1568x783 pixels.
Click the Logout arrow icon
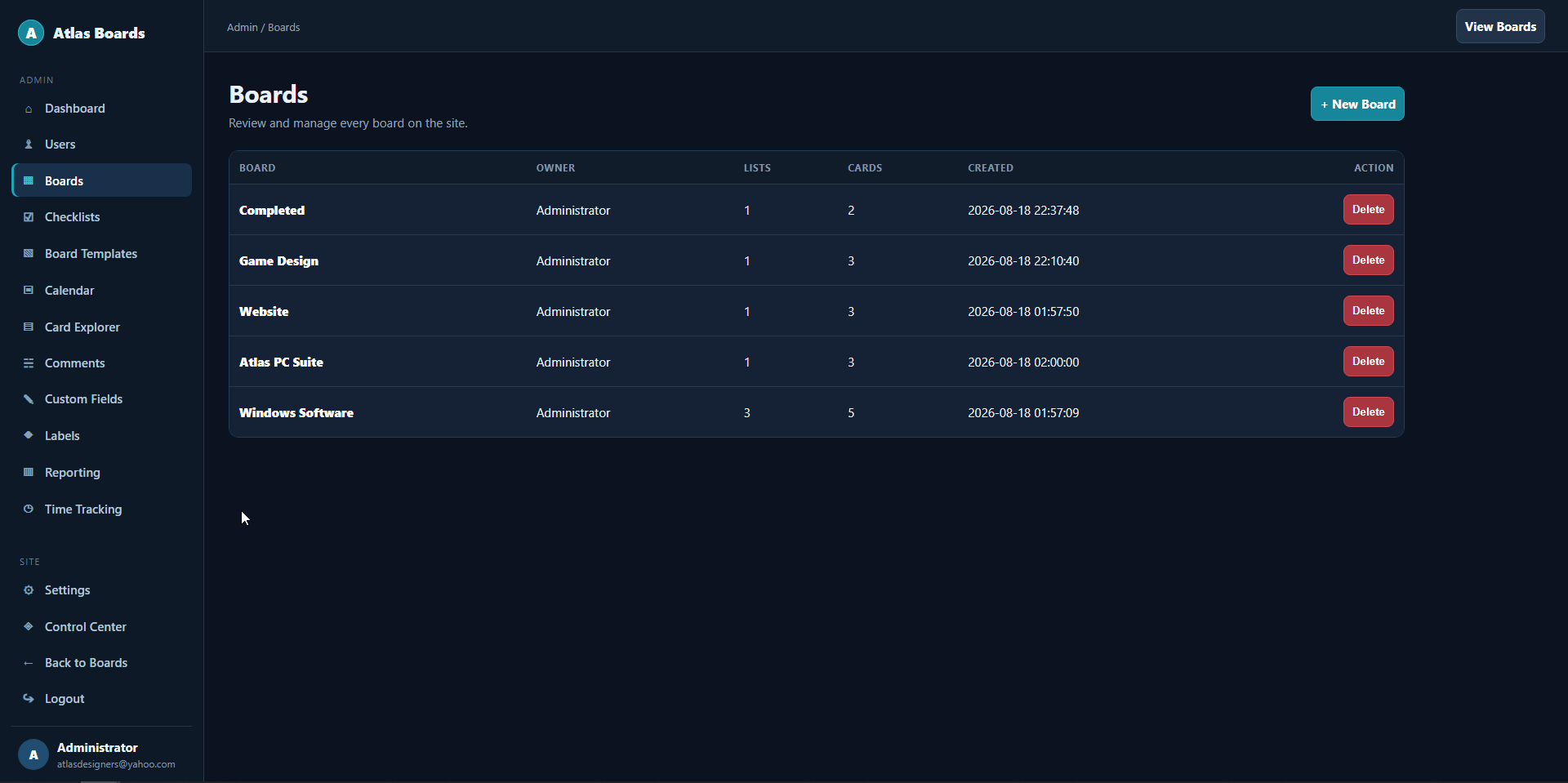(x=29, y=698)
